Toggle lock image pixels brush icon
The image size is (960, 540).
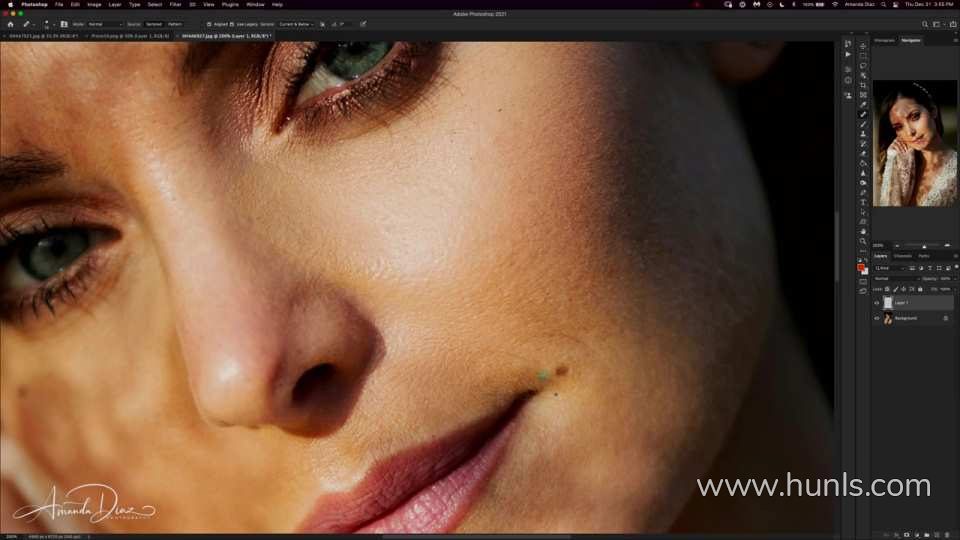coord(896,289)
